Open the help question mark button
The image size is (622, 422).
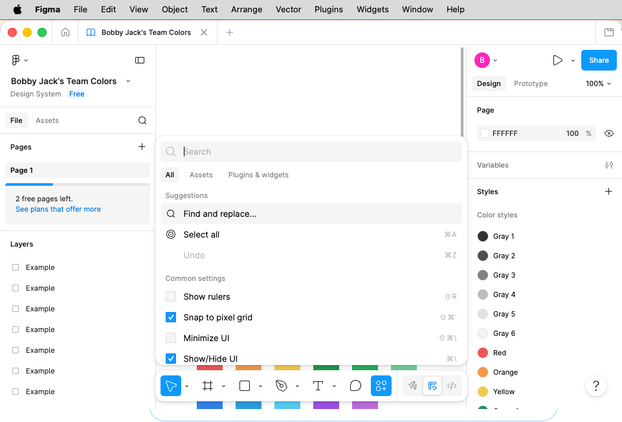point(596,386)
